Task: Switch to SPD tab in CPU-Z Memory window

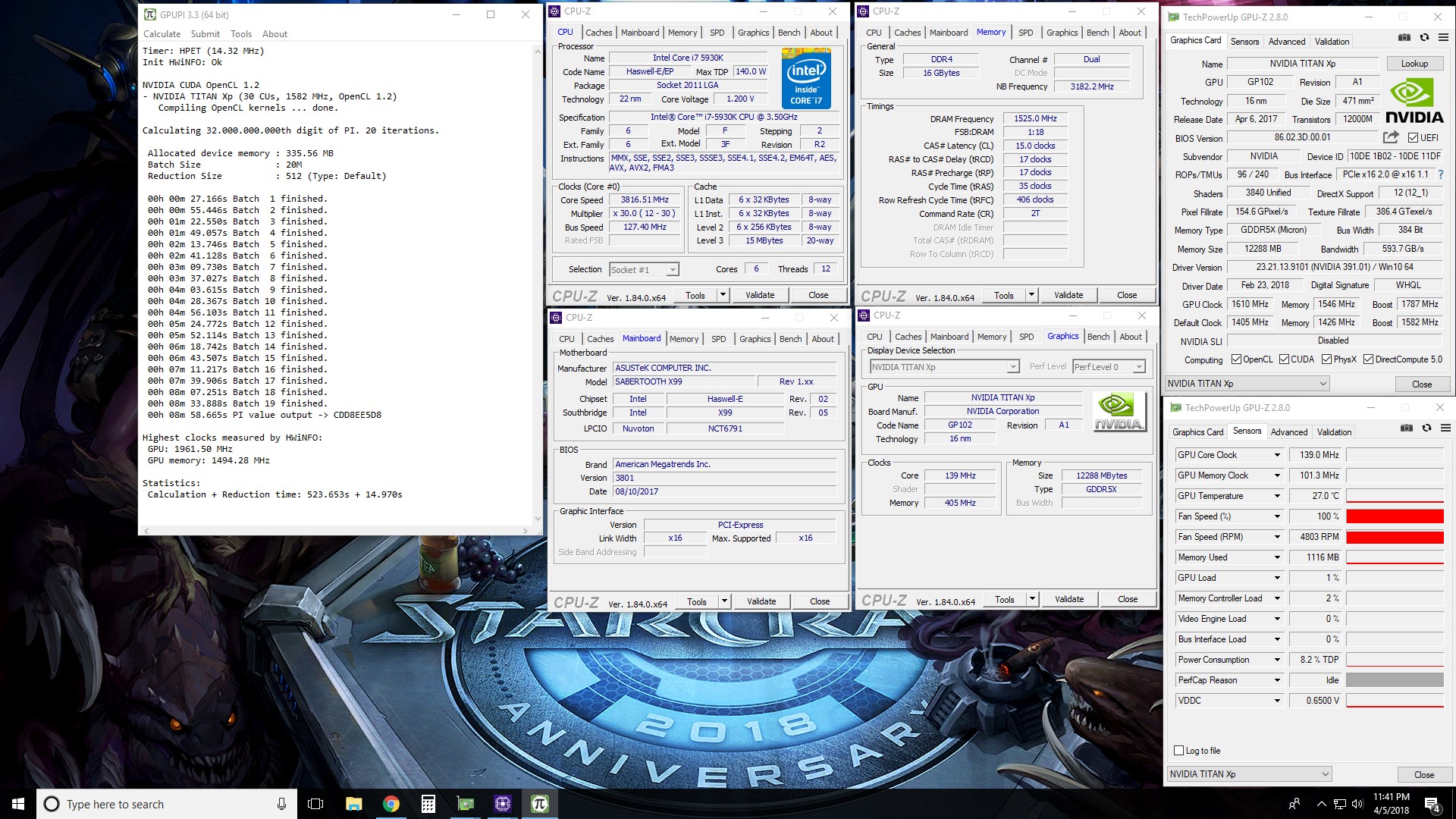Action: [x=1025, y=33]
